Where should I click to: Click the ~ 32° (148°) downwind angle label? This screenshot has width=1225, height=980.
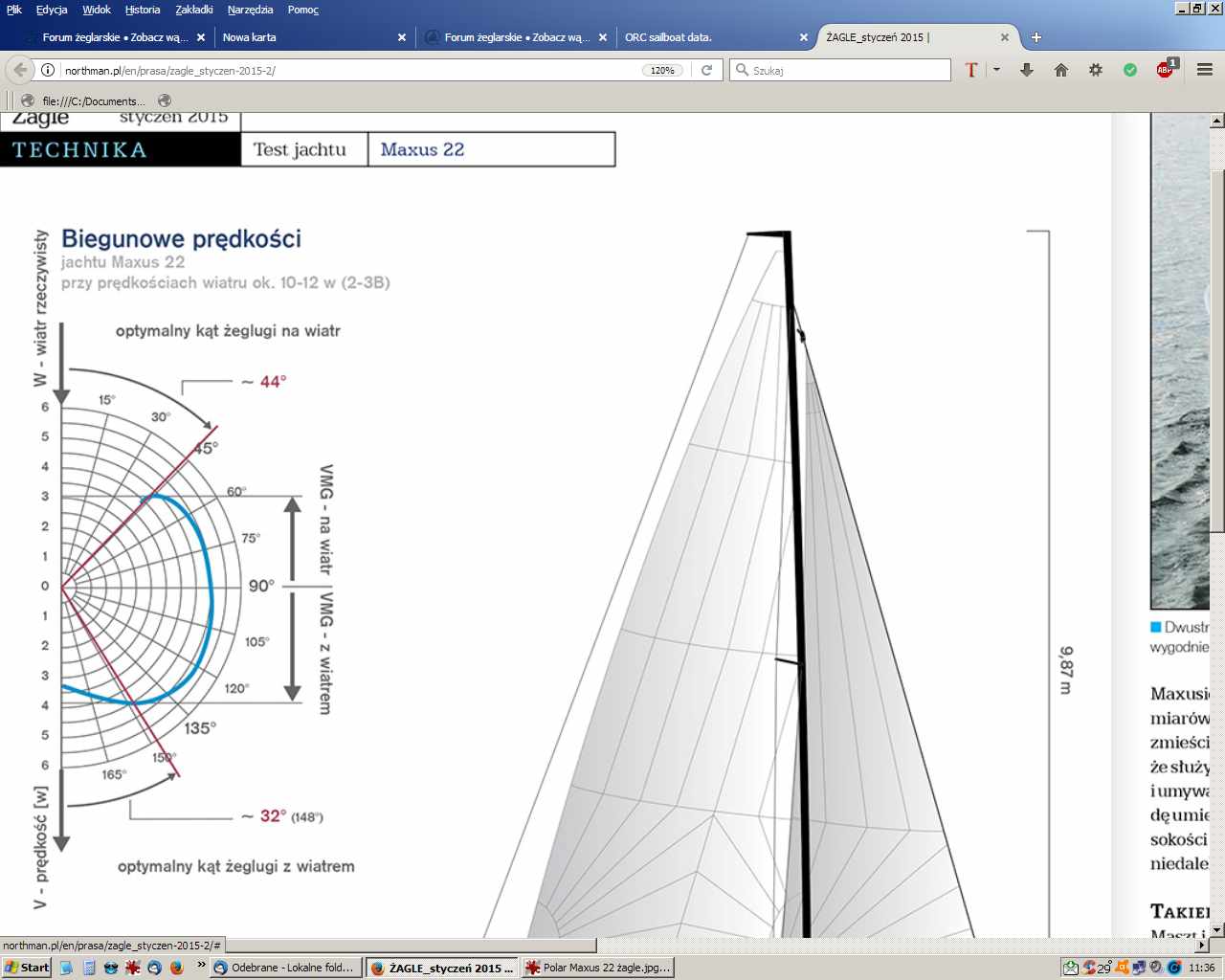pos(281,816)
